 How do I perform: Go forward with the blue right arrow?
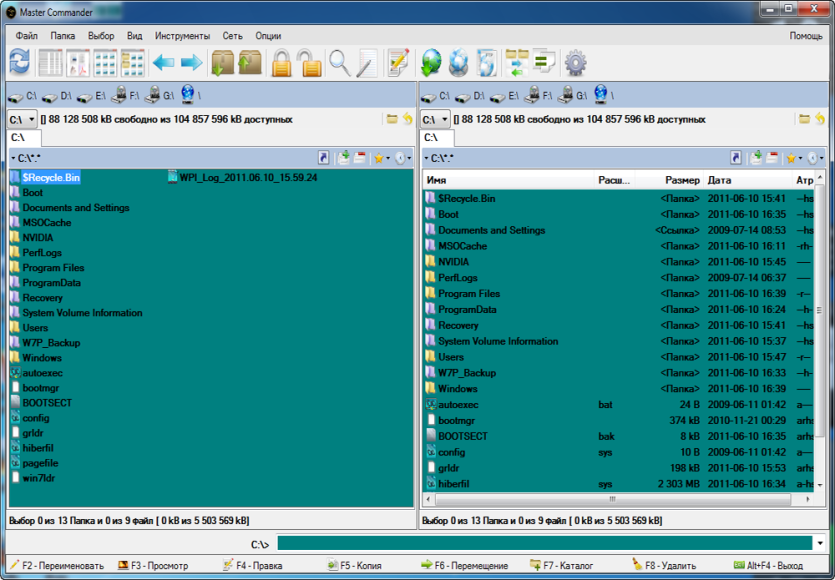click(x=192, y=63)
